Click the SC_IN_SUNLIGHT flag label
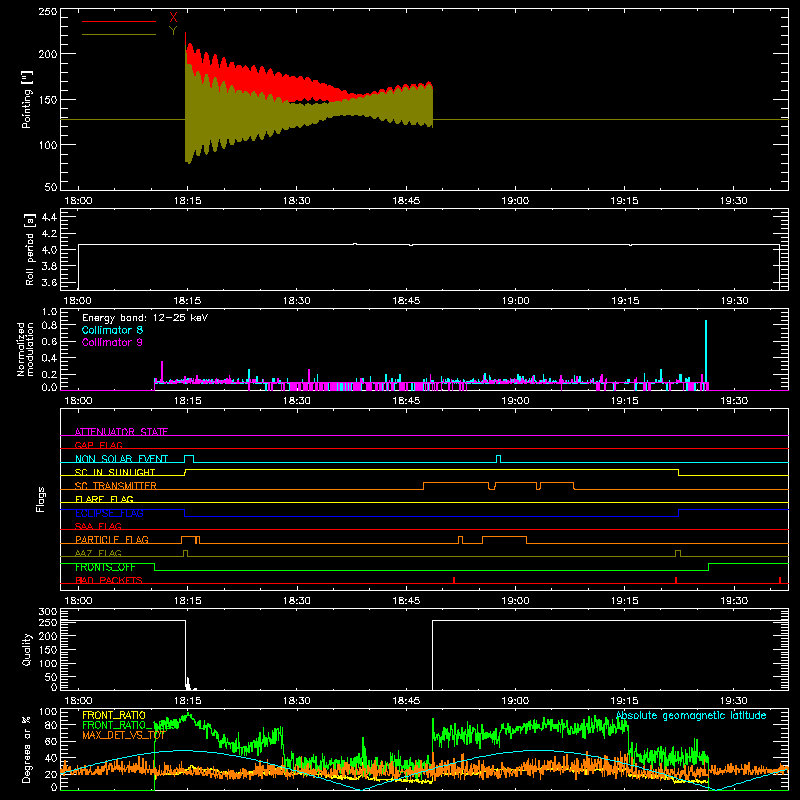 coord(115,472)
